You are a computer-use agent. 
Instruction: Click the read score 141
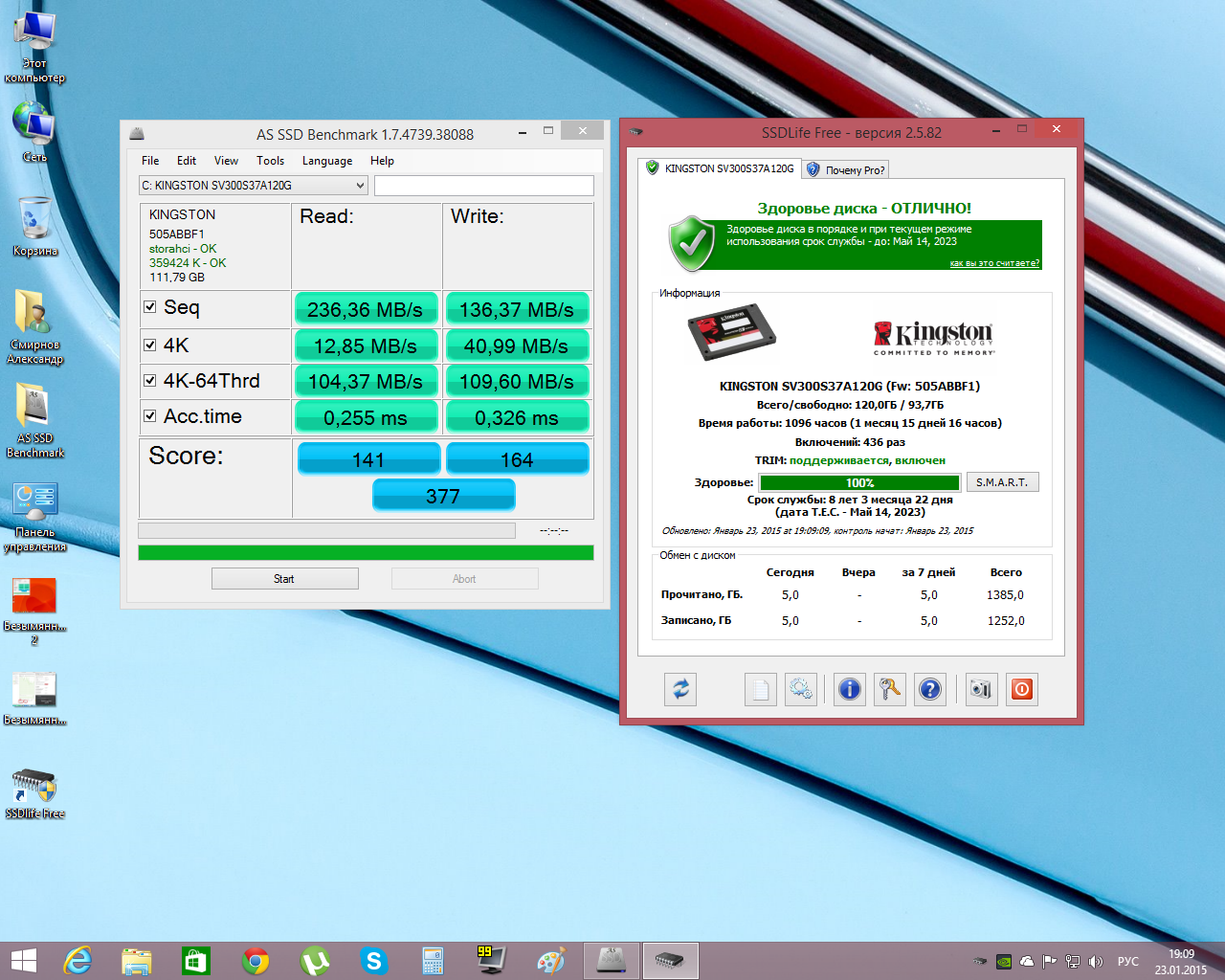368,459
